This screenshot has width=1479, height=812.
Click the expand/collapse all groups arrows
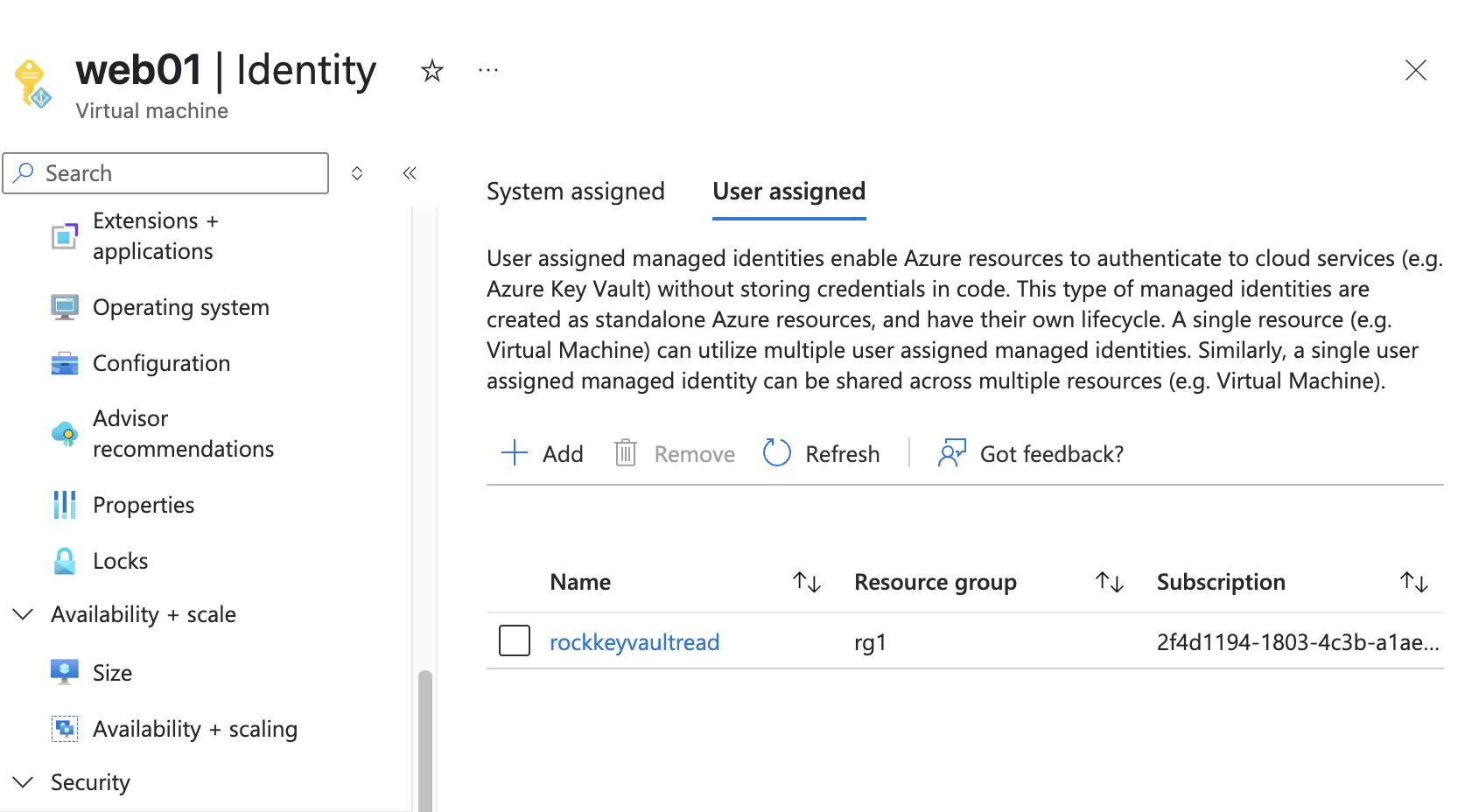(357, 173)
